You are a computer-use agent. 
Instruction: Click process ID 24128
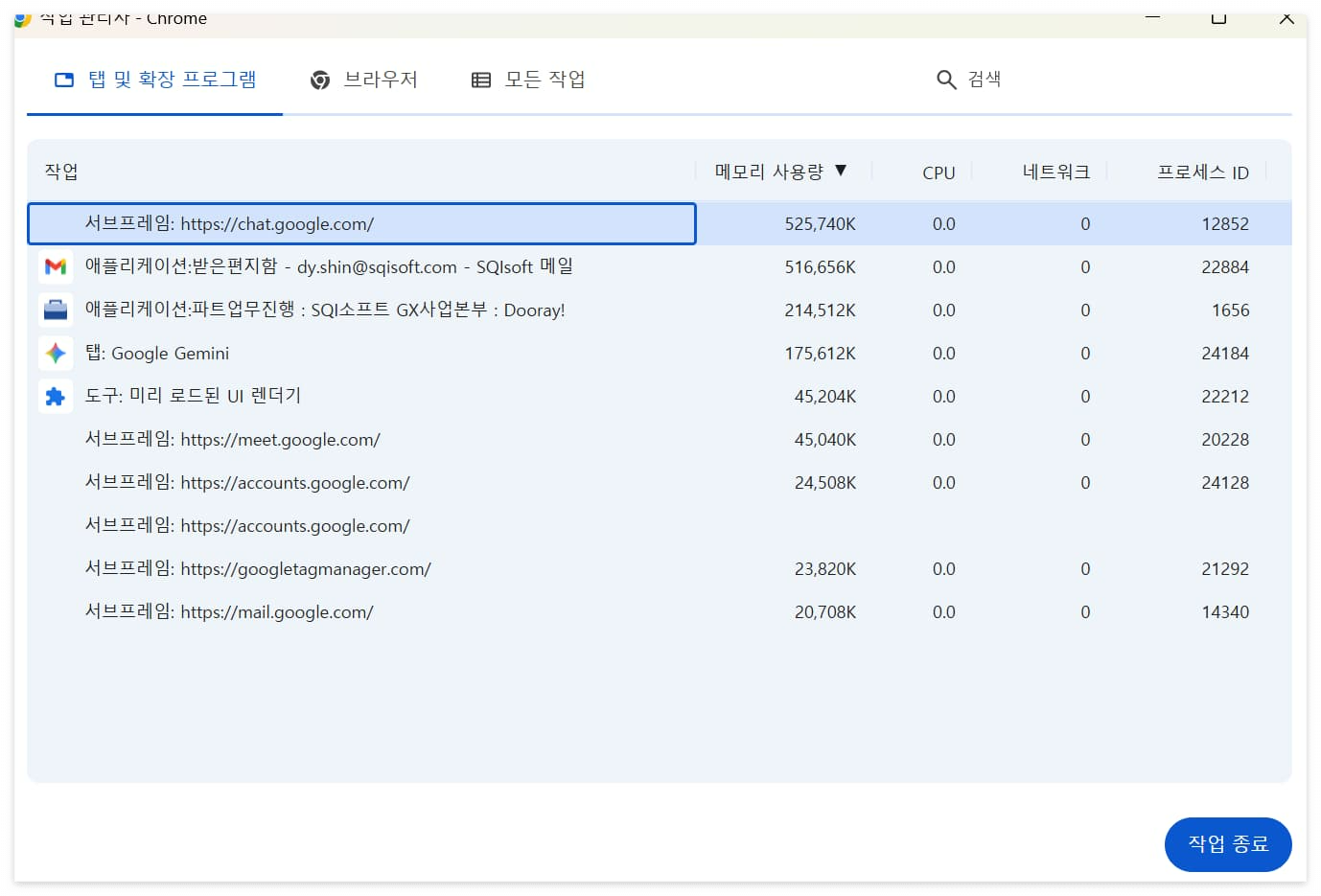pyautogui.click(x=1225, y=483)
